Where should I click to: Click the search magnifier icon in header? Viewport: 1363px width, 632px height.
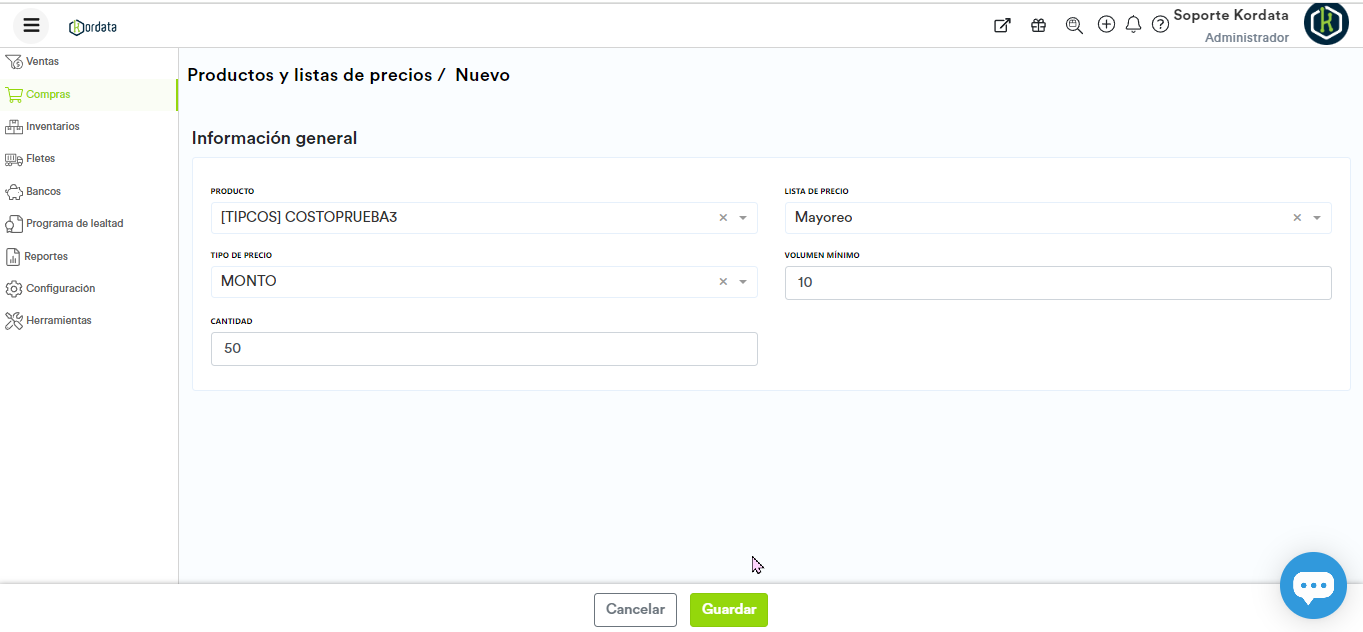[x=1074, y=26]
